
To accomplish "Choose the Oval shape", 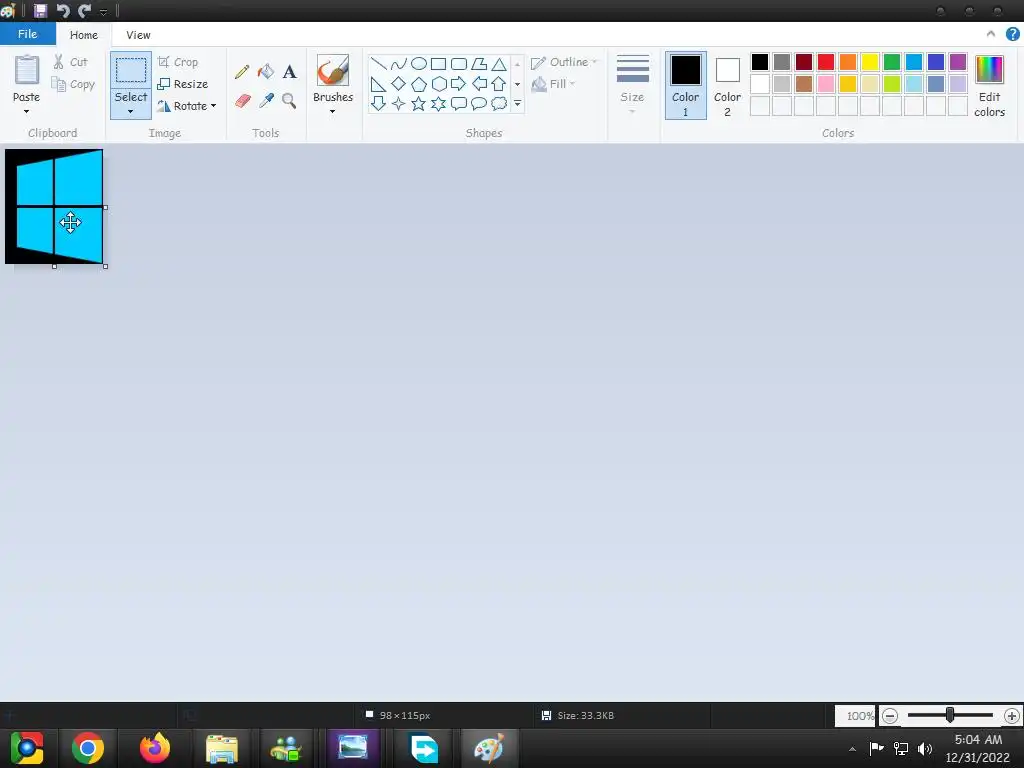I will click(419, 63).
